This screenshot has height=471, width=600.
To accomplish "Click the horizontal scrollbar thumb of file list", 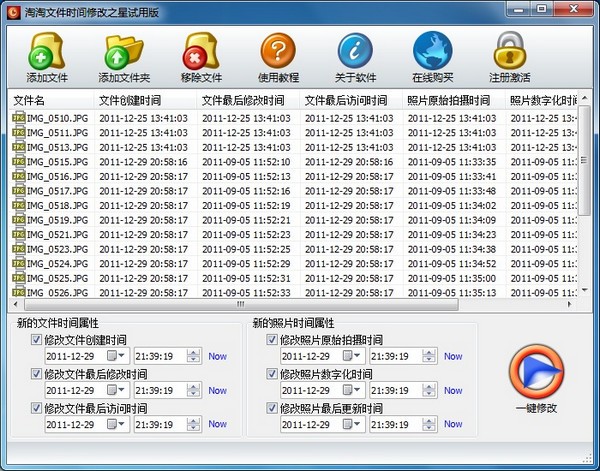I will tap(241, 305).
